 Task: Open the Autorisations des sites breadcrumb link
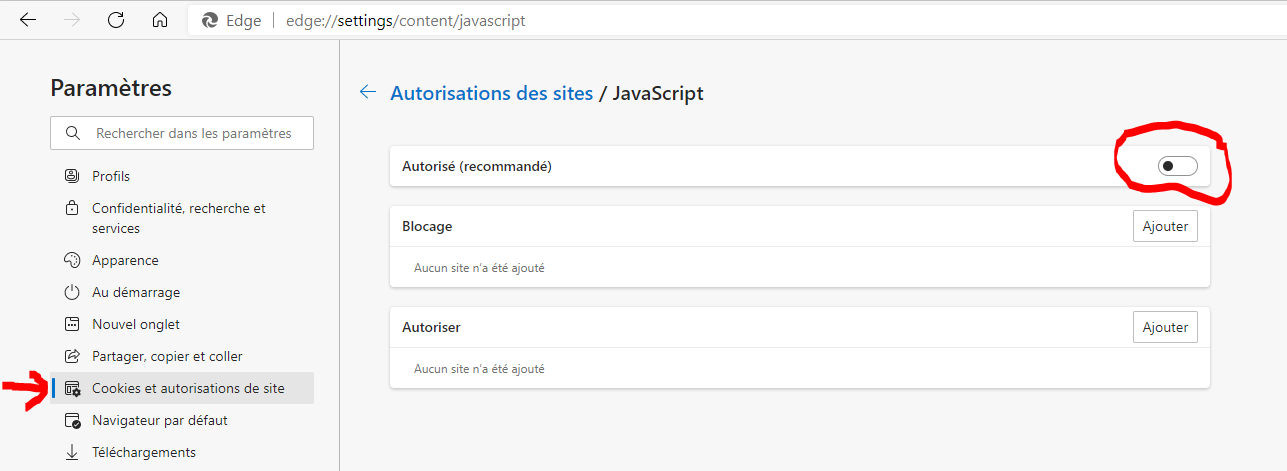click(x=490, y=93)
